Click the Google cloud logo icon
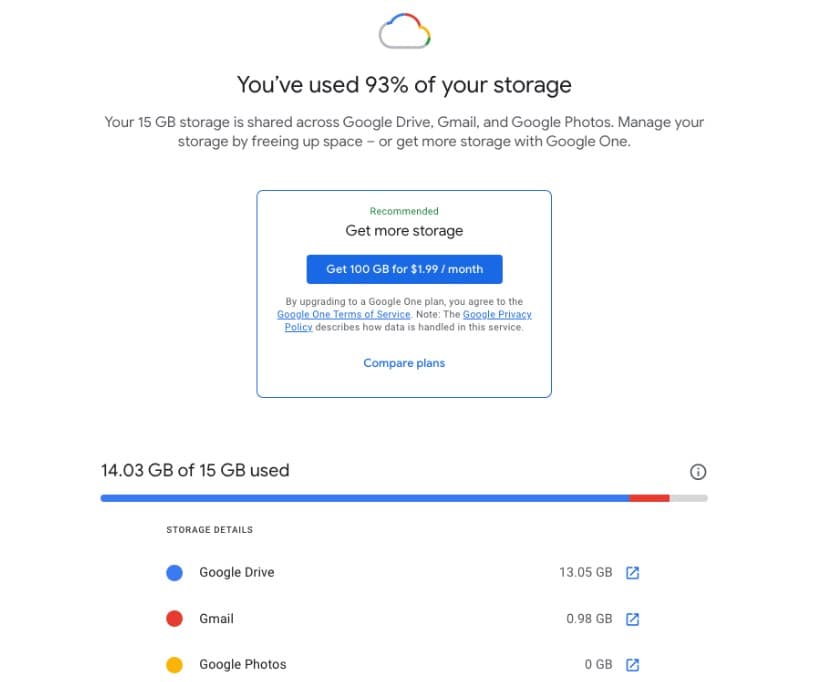The width and height of the screenshot is (813, 682). coord(404,31)
